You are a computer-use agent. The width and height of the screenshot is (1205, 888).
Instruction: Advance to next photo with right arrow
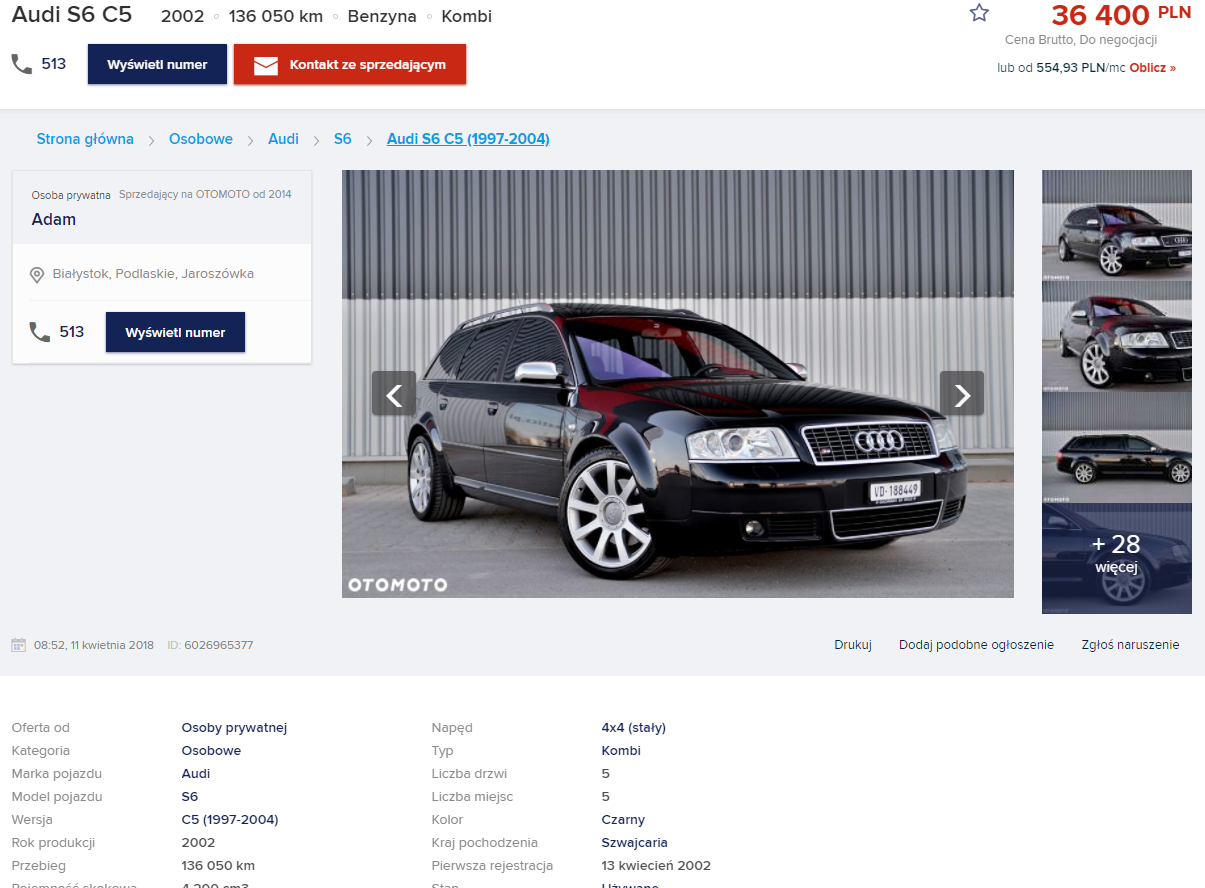[x=961, y=394]
